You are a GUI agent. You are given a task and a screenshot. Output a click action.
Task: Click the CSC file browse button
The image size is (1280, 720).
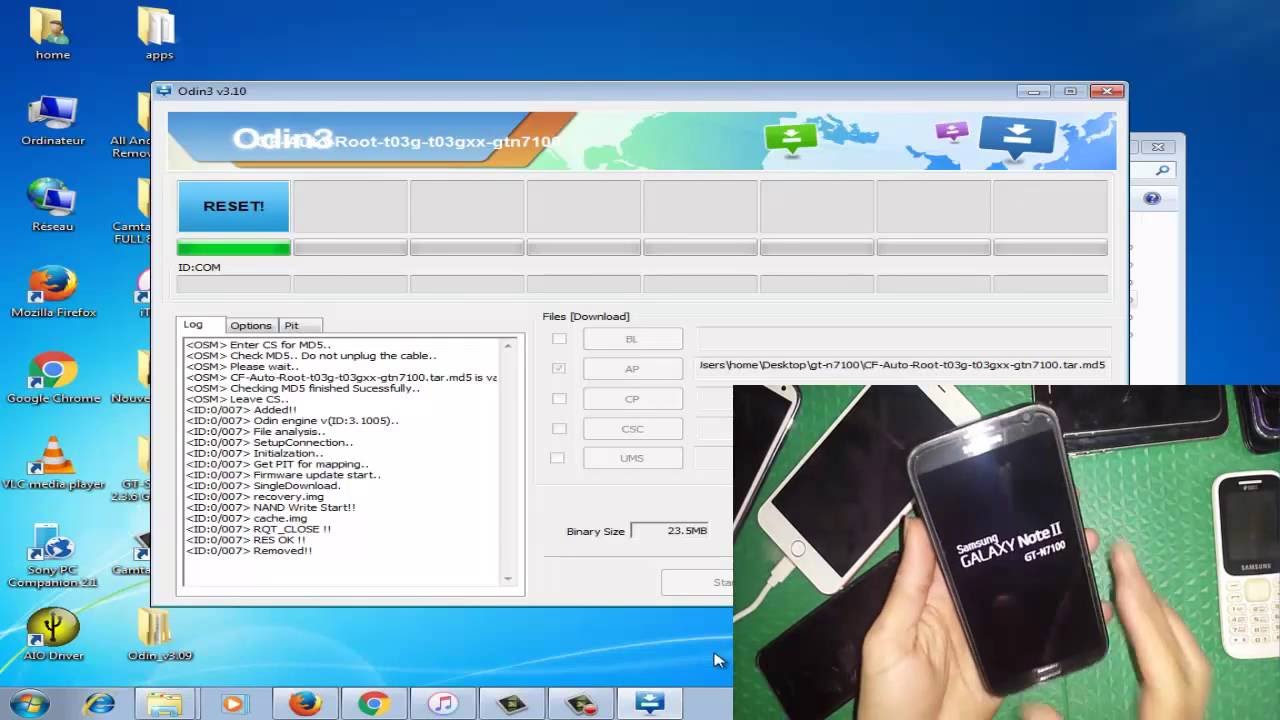(x=632, y=429)
